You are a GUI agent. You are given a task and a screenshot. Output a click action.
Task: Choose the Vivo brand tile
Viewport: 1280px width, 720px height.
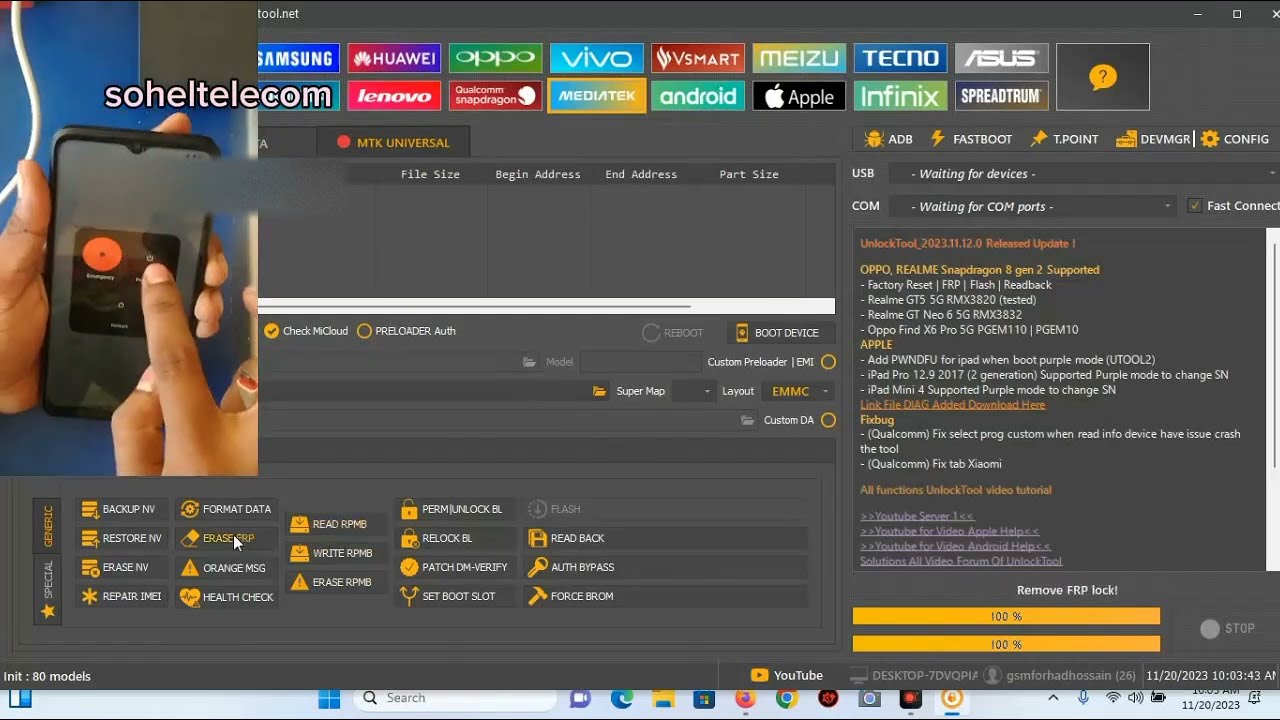click(x=596, y=58)
